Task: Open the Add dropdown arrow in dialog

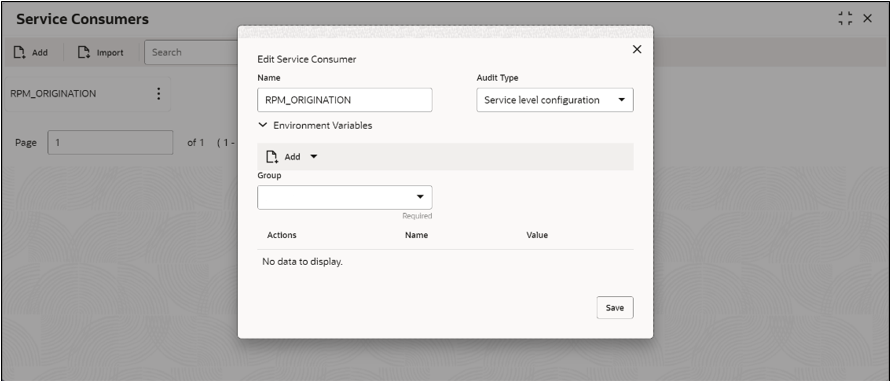Action: 314,157
